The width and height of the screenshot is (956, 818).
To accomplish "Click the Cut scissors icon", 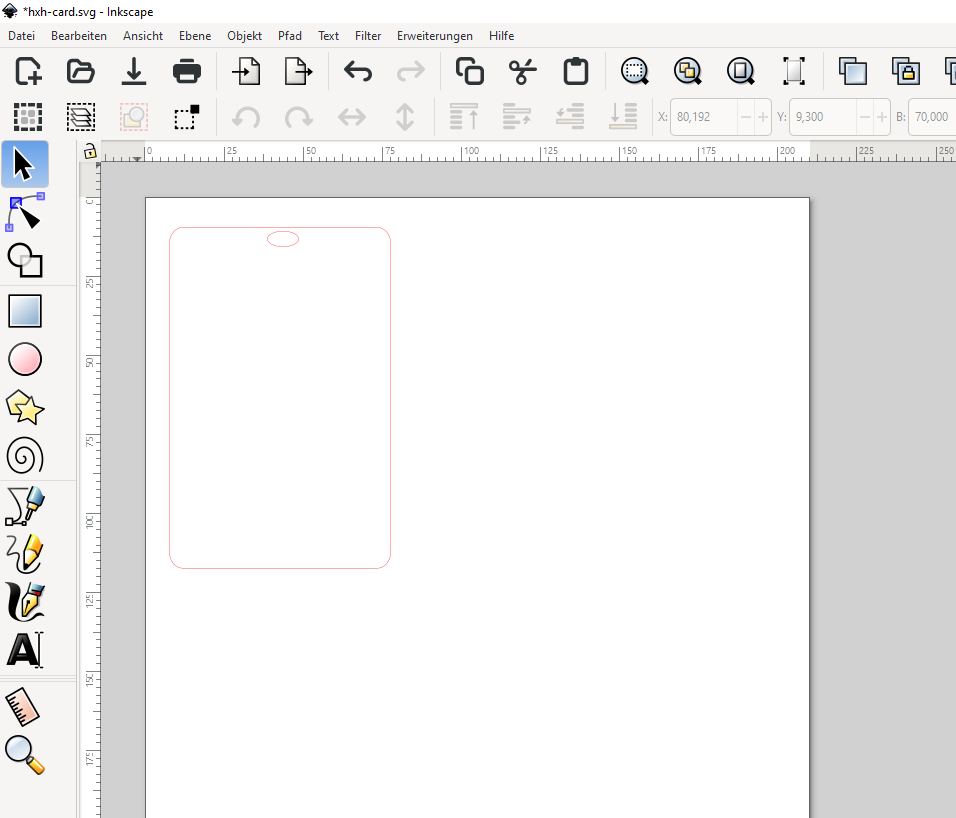I will point(522,72).
